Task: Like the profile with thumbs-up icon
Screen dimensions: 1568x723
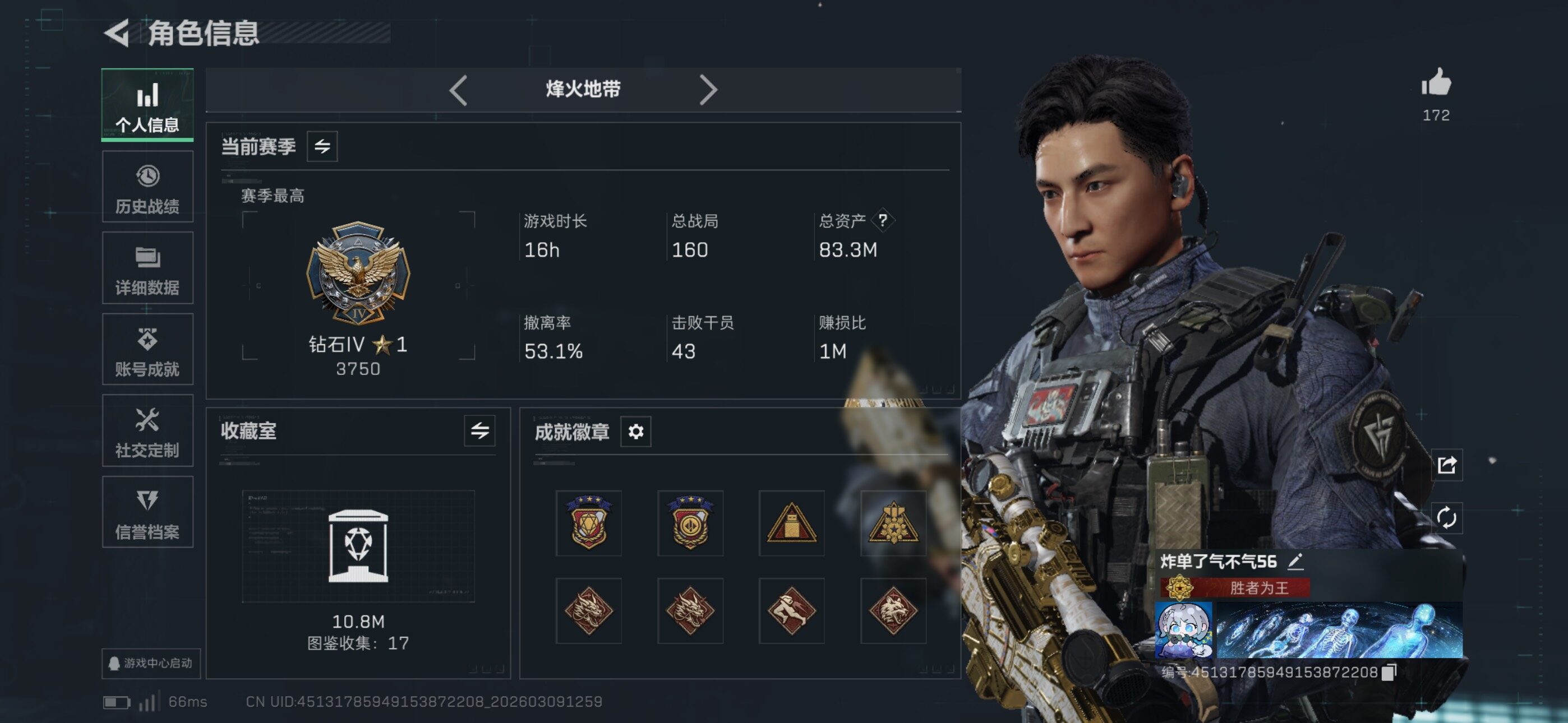Action: [1437, 82]
